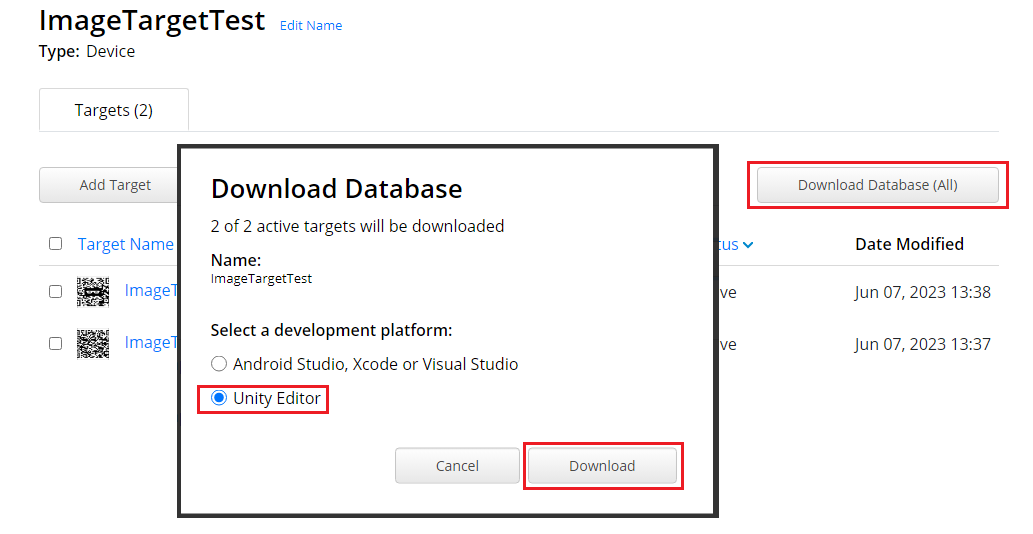Check the box for the 13:38 target row

point(56,291)
